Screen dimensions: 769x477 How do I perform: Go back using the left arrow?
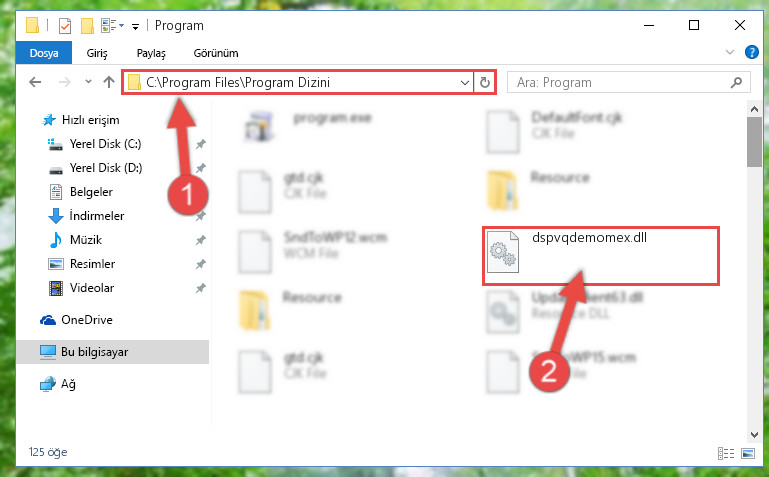coord(35,82)
